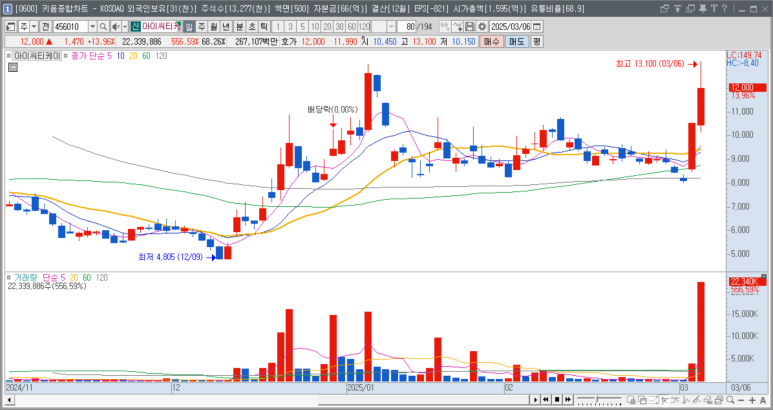Select the 30 interval button

click(x=340, y=27)
